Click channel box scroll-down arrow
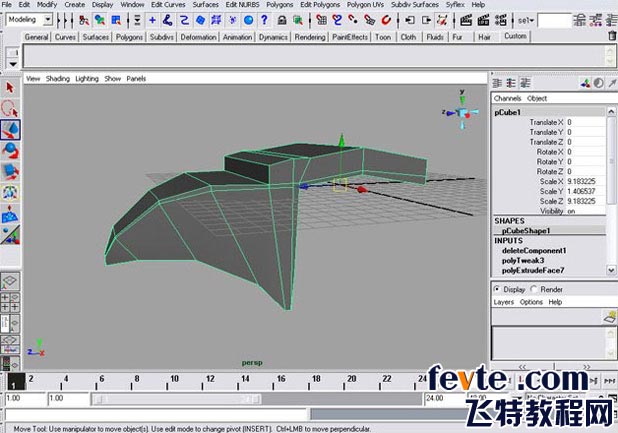 pos(611,270)
